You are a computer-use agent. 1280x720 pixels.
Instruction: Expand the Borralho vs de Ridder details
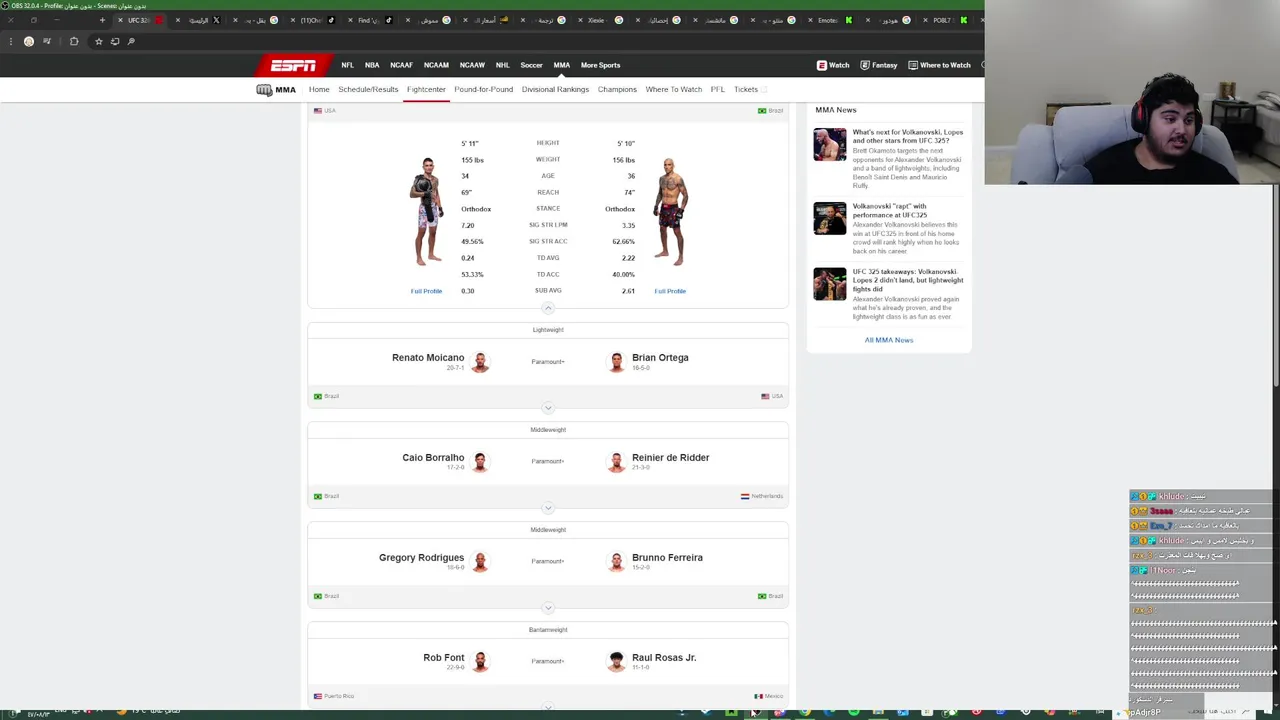point(548,508)
